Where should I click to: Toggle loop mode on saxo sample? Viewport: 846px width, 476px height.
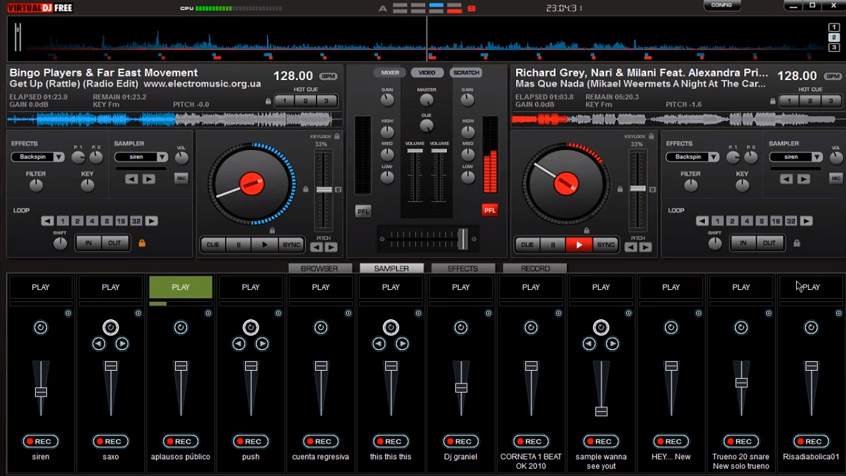tap(111, 328)
